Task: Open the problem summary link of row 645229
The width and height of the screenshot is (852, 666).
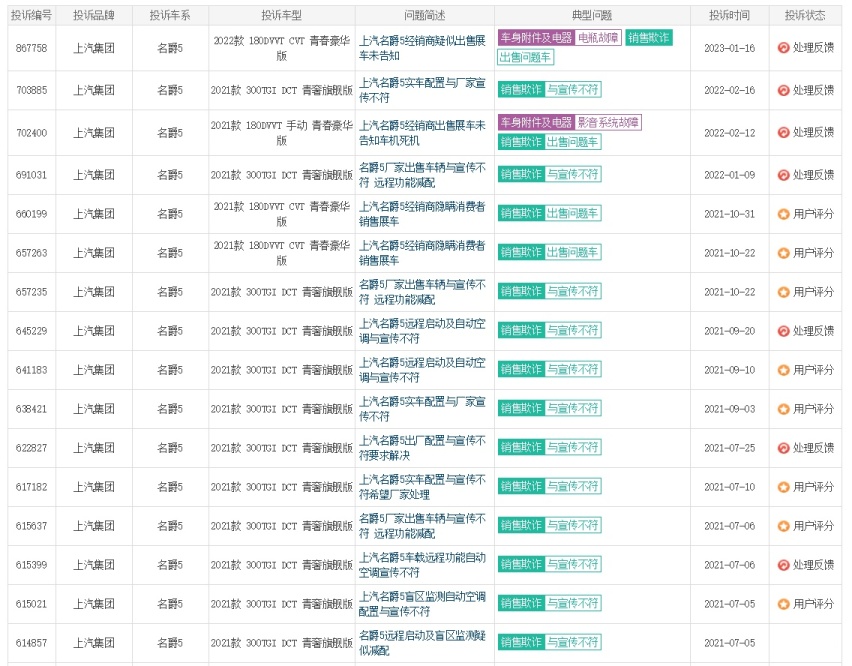Action: (x=422, y=331)
